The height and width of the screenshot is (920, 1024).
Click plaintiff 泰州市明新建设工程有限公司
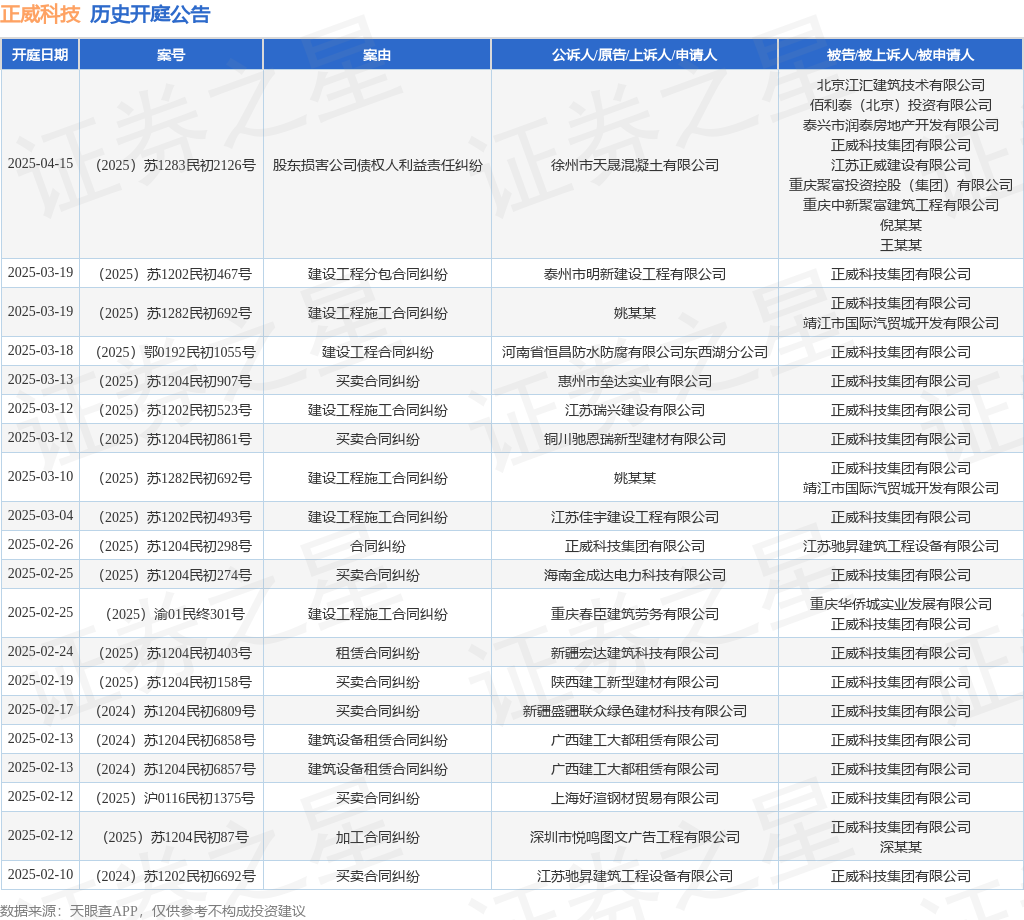coord(634,274)
